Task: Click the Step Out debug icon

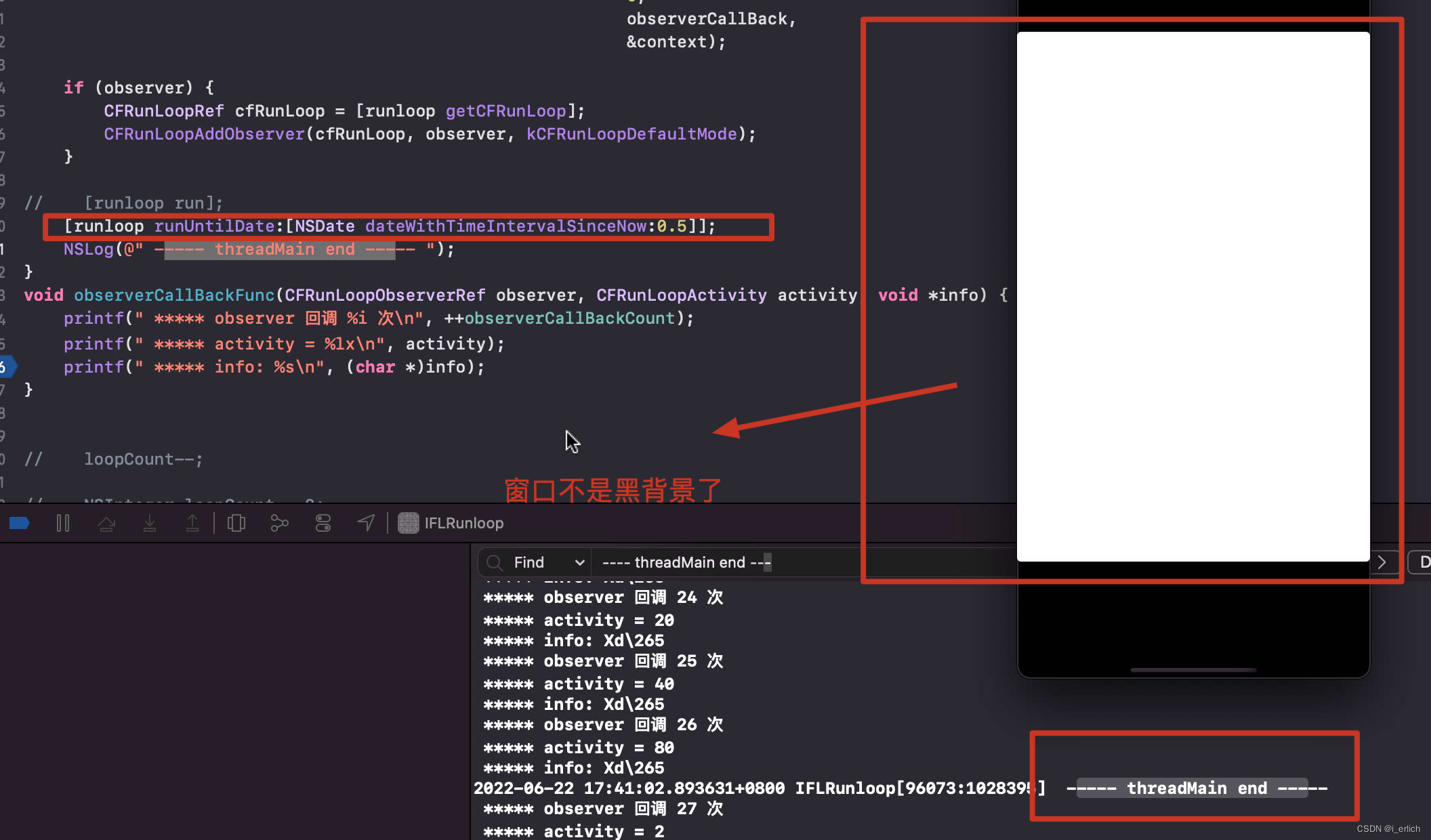Action: coord(192,523)
